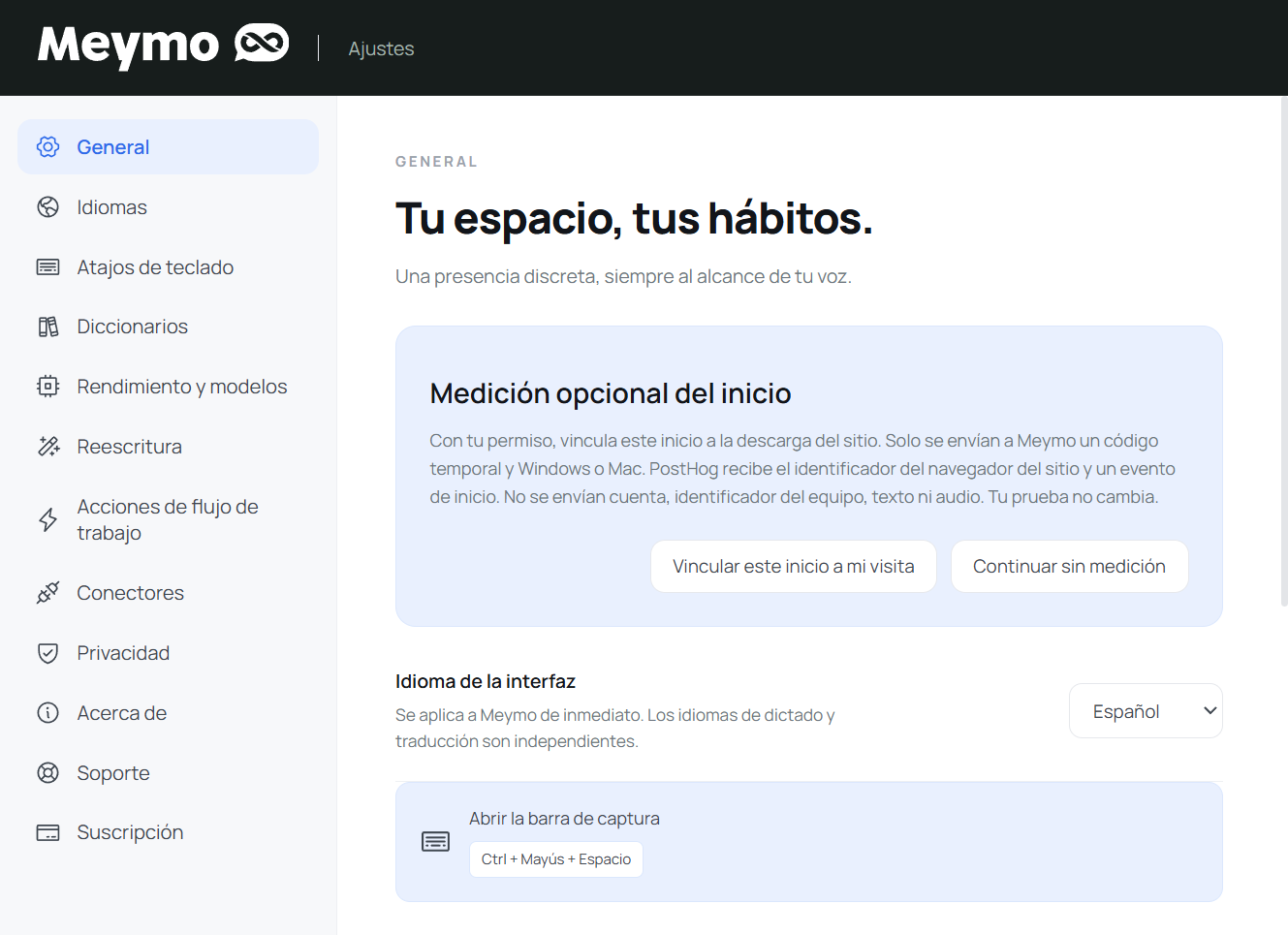Click the Idiomas globe icon

(x=47, y=207)
